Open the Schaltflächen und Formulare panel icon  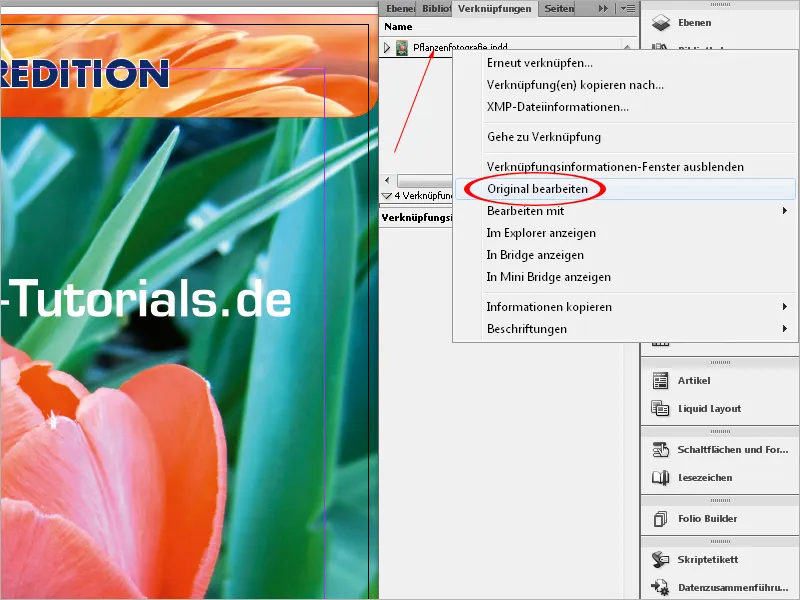tap(661, 449)
